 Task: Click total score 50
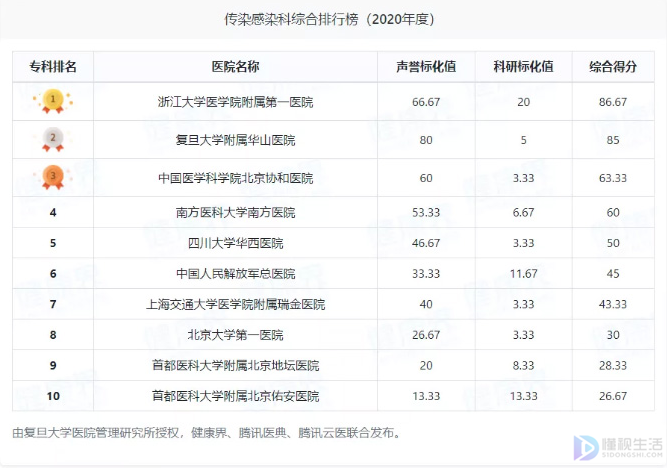click(613, 243)
